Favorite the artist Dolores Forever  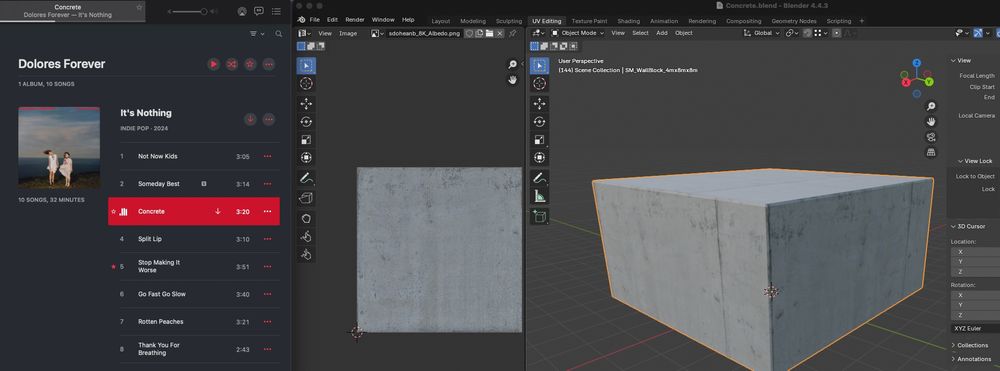point(251,64)
